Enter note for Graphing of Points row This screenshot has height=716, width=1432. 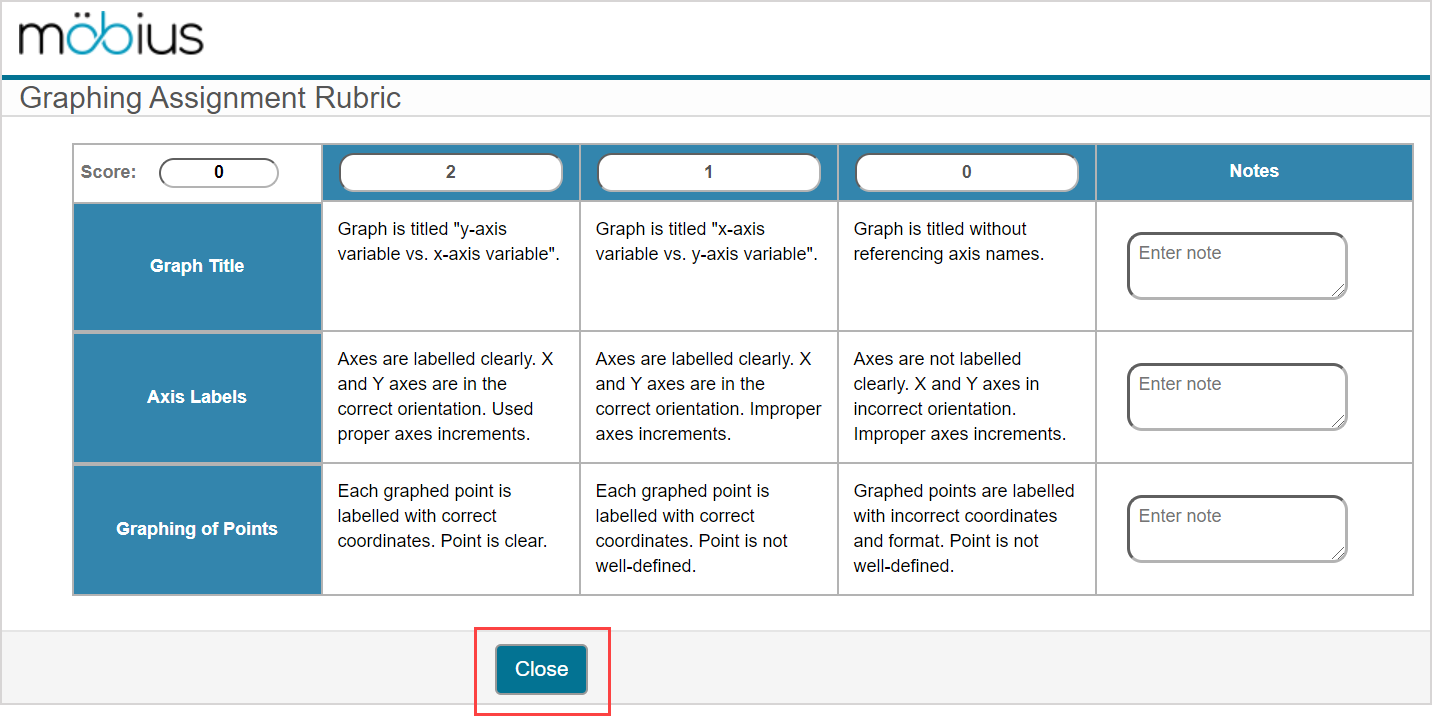pos(1237,529)
